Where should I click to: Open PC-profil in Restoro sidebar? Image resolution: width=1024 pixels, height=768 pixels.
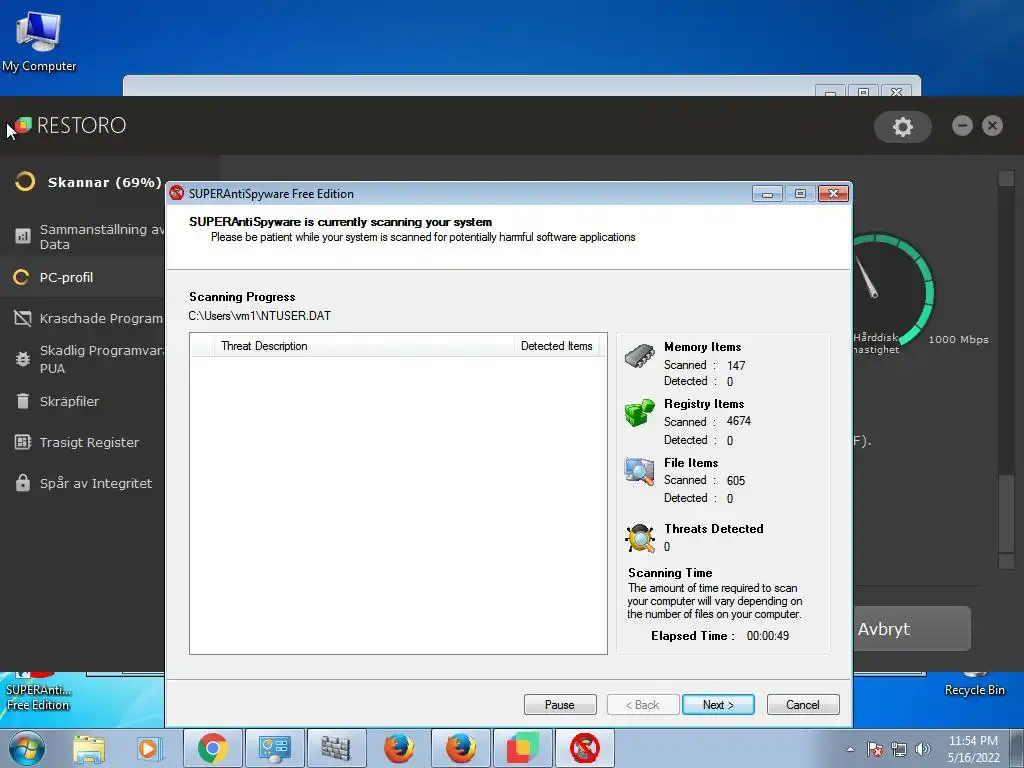pyautogui.click(x=66, y=278)
